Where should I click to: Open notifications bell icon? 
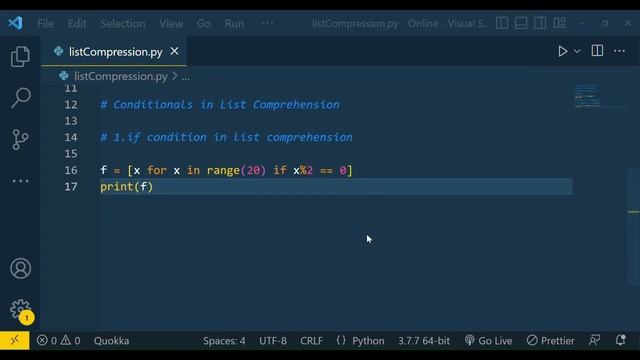(620, 340)
